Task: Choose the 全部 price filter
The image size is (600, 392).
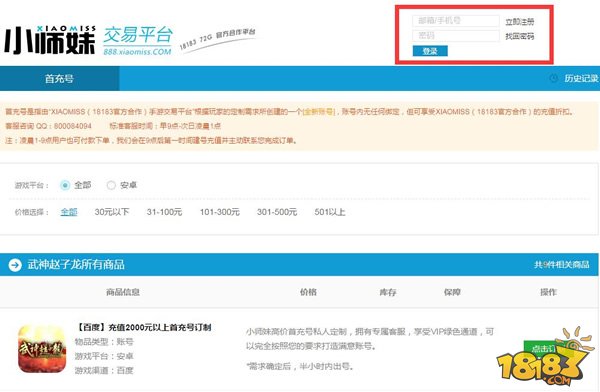Action: click(69, 212)
